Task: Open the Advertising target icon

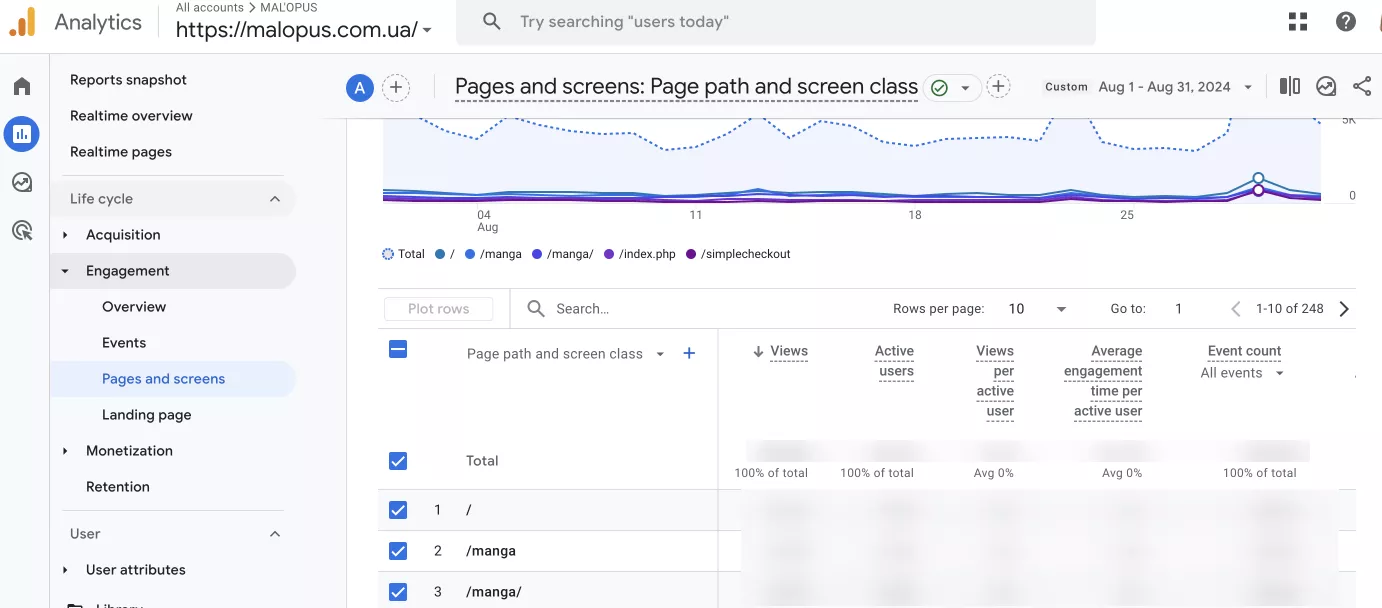Action: pyautogui.click(x=22, y=231)
